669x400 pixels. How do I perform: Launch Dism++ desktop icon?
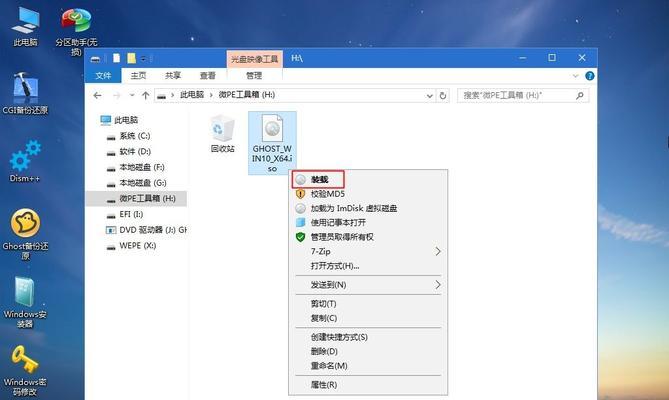pyautogui.click(x=25, y=161)
